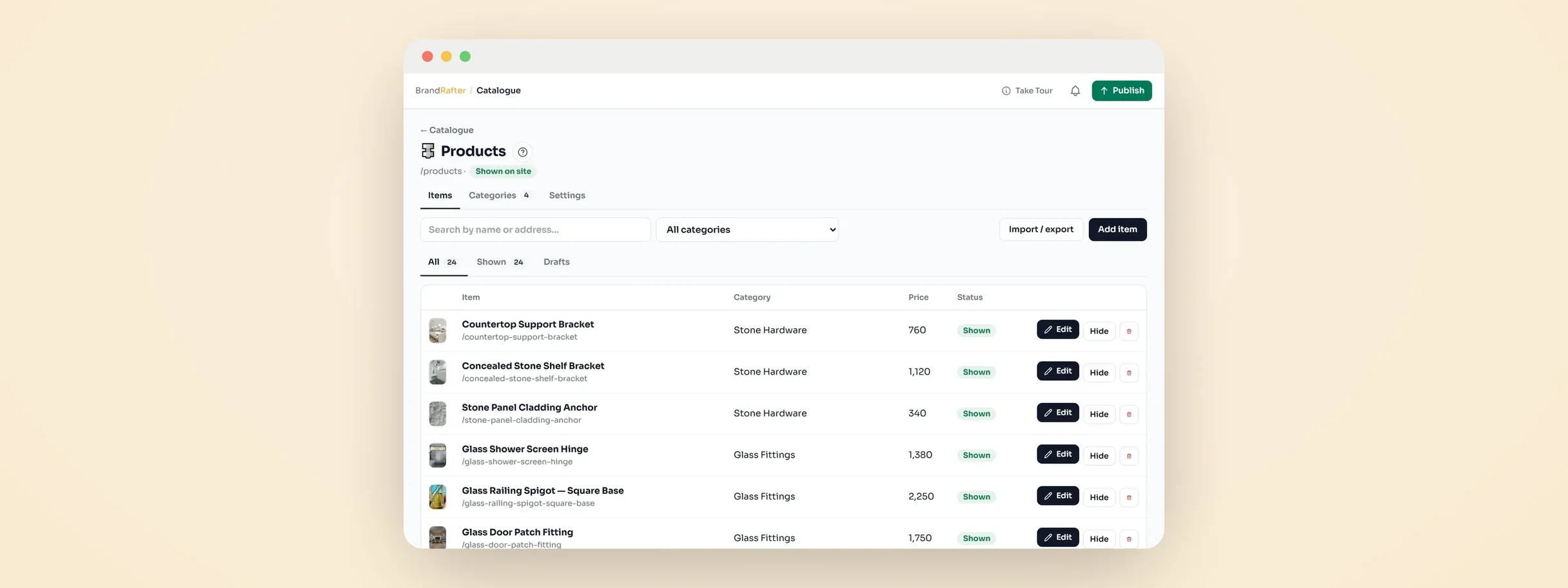This screenshot has height=588, width=1568.
Task: Click trash icon for Stone Panel Cladding Anchor
Action: click(1129, 415)
